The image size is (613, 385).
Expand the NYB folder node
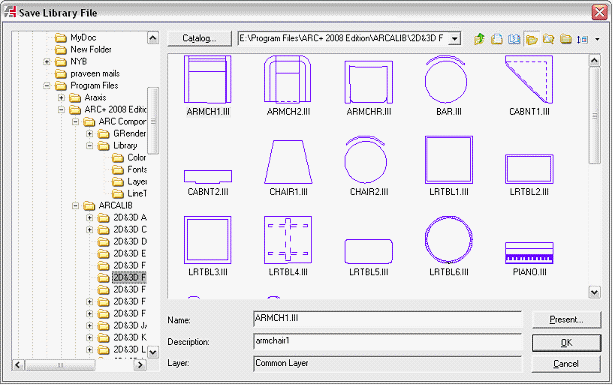tap(47, 62)
